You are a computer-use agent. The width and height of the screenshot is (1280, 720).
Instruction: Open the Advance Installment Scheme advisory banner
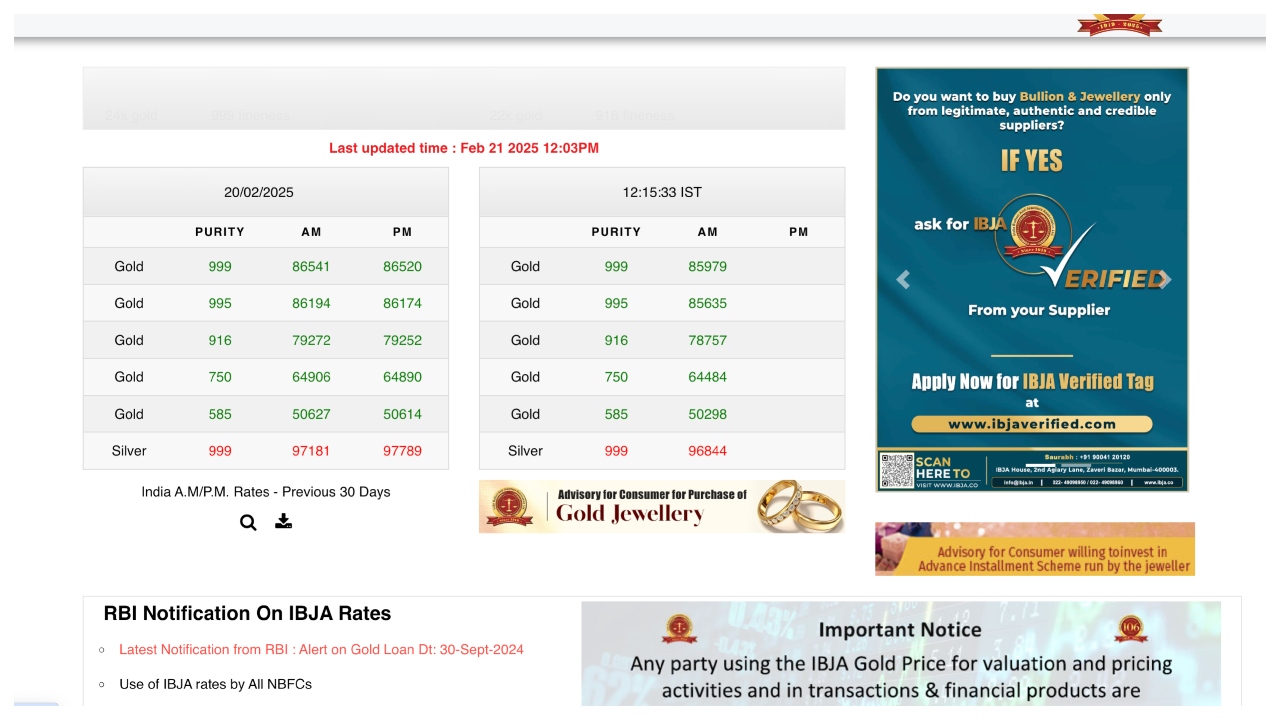tap(1034, 549)
